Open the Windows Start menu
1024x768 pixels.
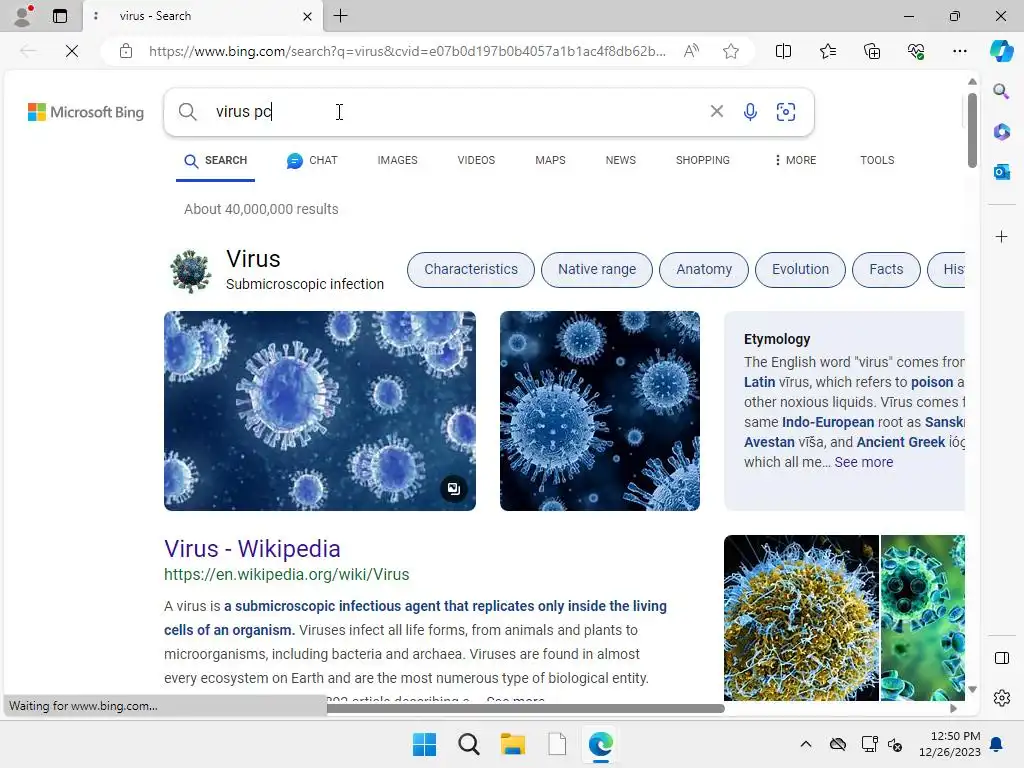pyautogui.click(x=424, y=744)
